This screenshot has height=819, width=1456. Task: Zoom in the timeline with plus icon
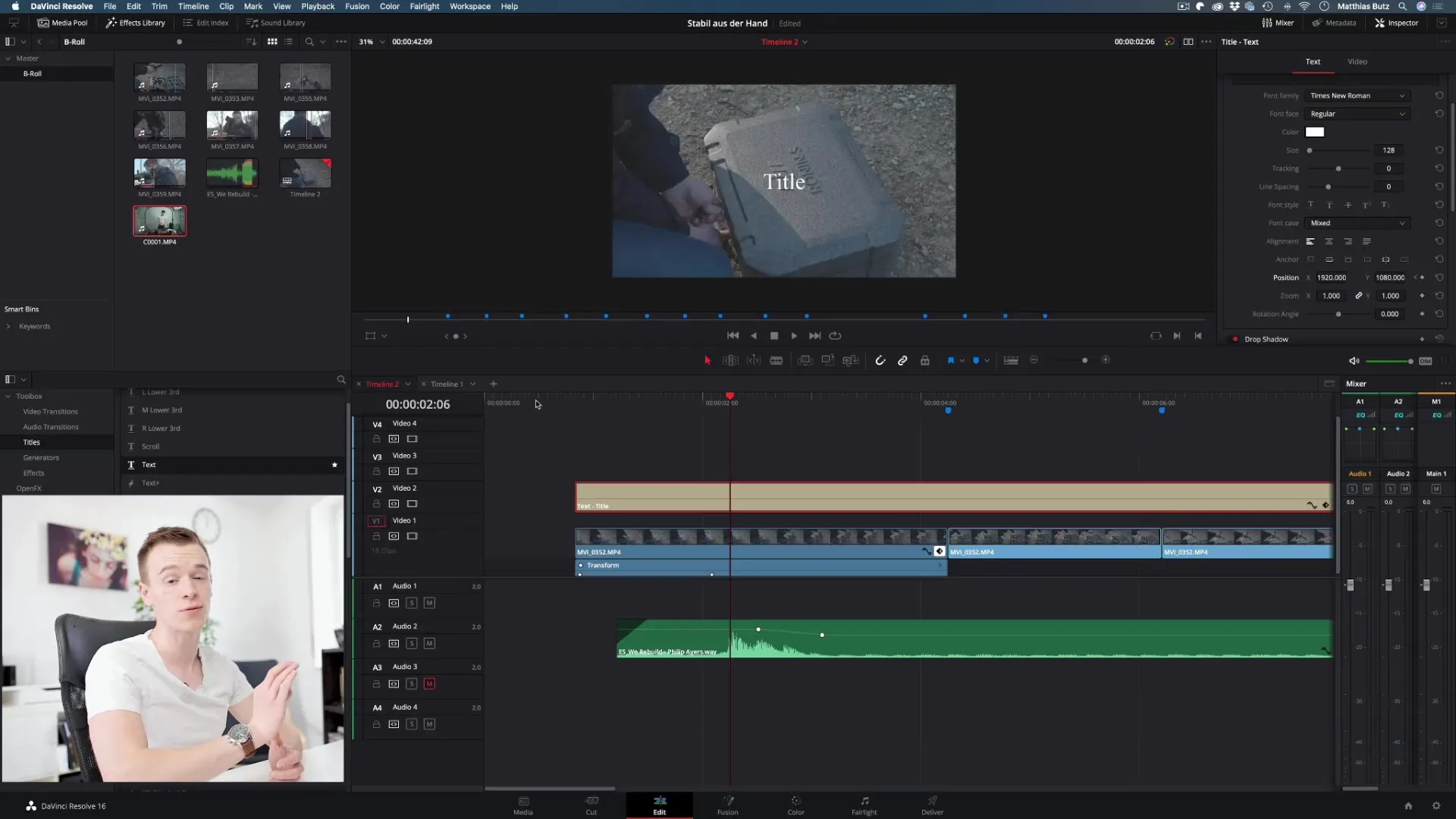(x=1106, y=360)
